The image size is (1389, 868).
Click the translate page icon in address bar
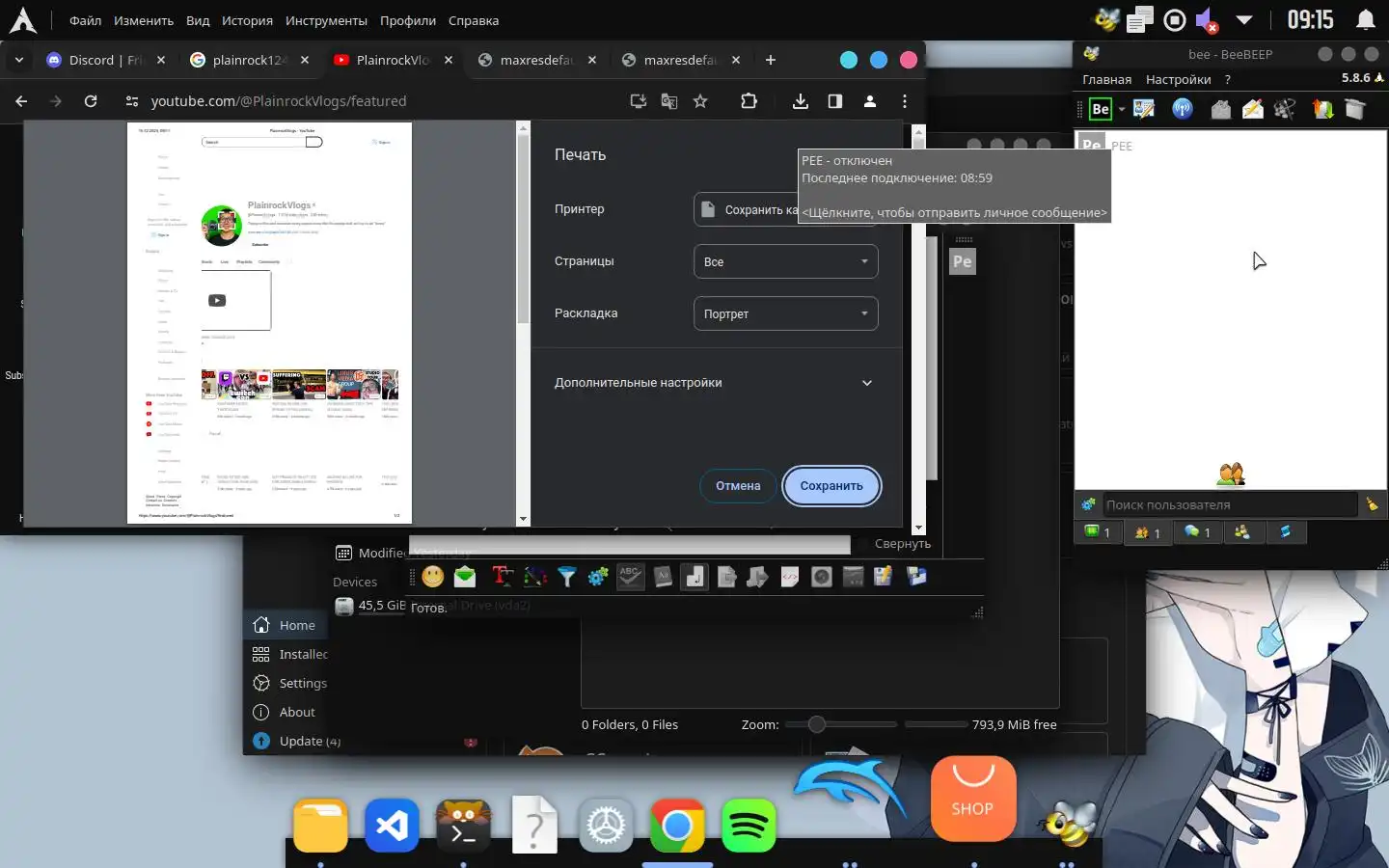pos(668,101)
